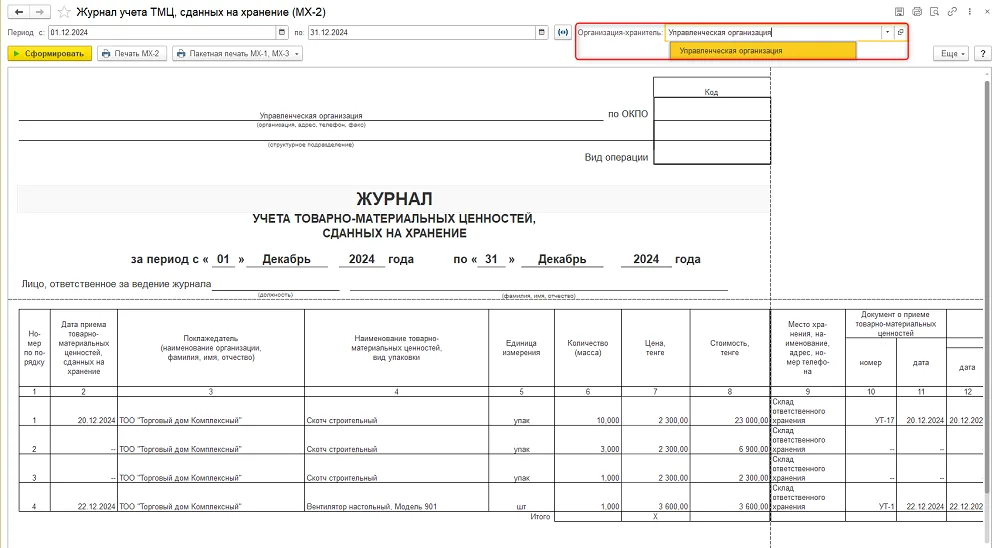Click the start month Декабрь after day 01
Screen dimensions: 1000x548
[x=286, y=259]
